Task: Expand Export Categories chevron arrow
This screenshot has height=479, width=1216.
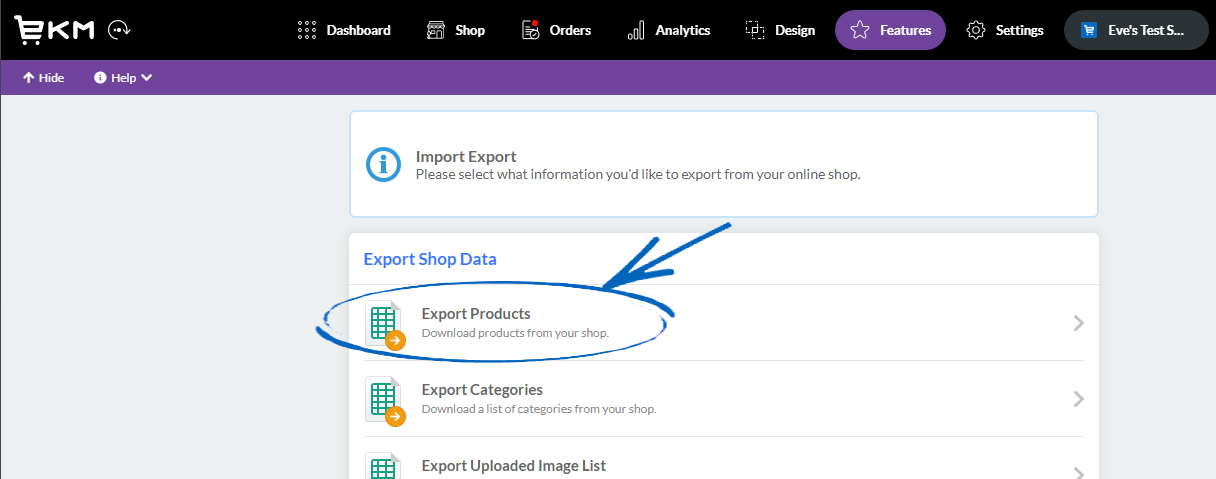Action: [1078, 399]
